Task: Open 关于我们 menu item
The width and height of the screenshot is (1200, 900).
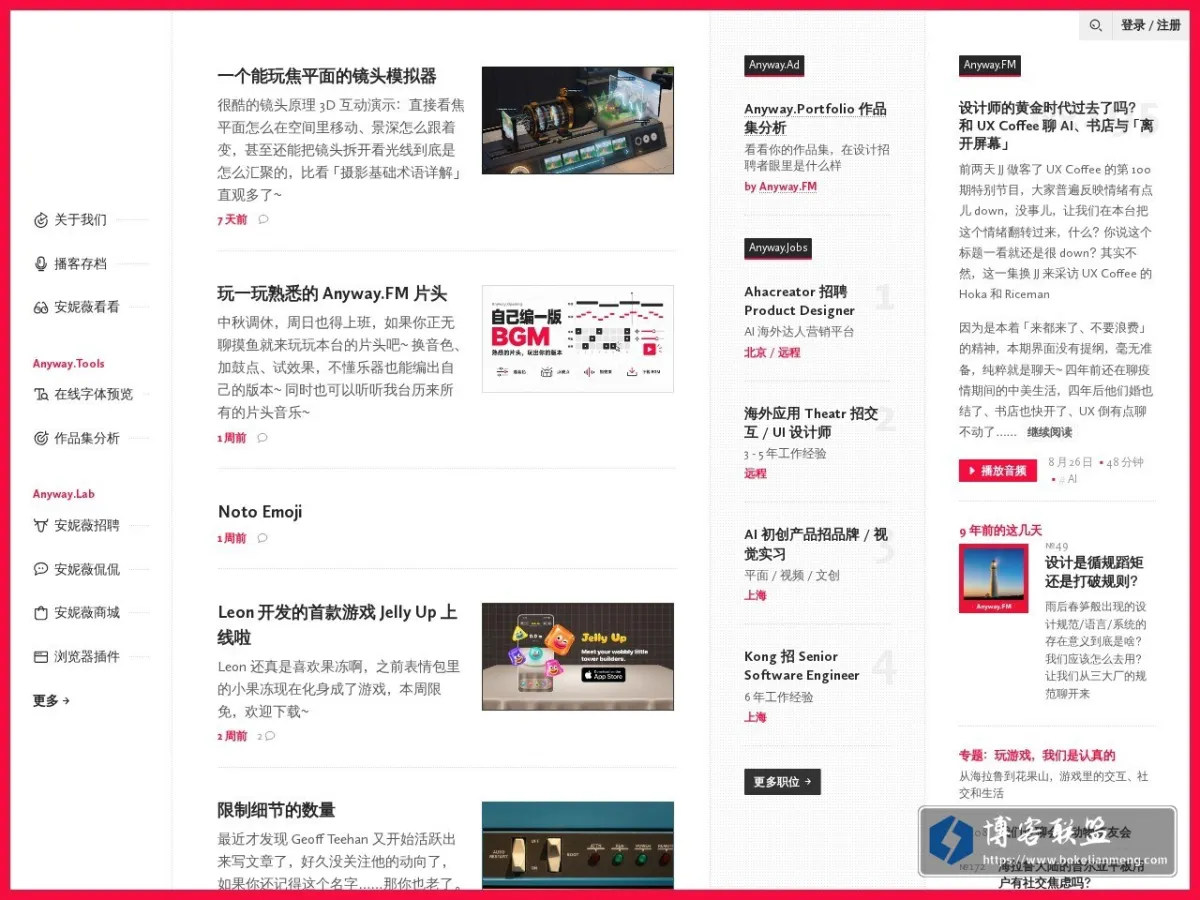Action: 80,220
